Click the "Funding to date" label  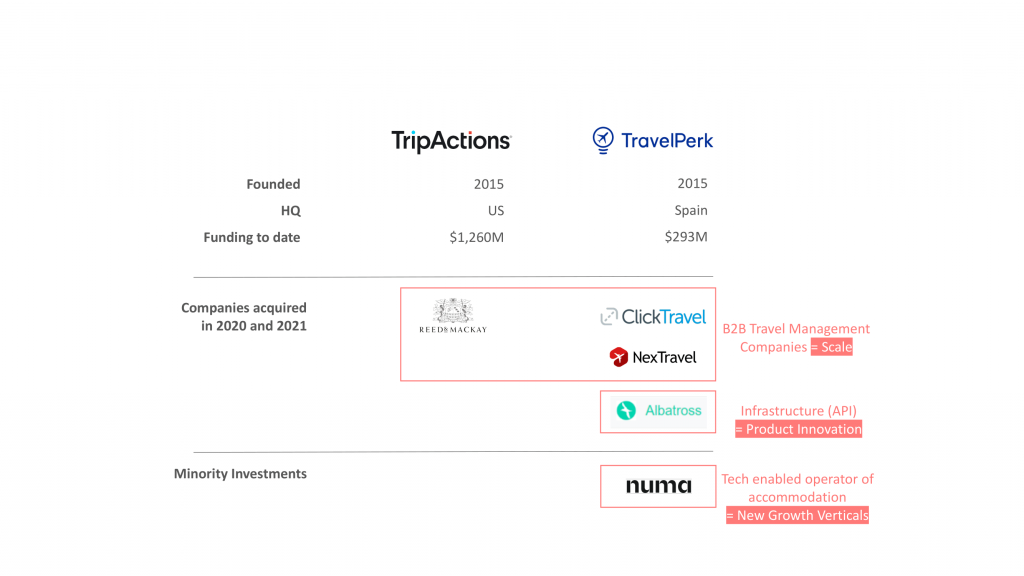click(251, 238)
